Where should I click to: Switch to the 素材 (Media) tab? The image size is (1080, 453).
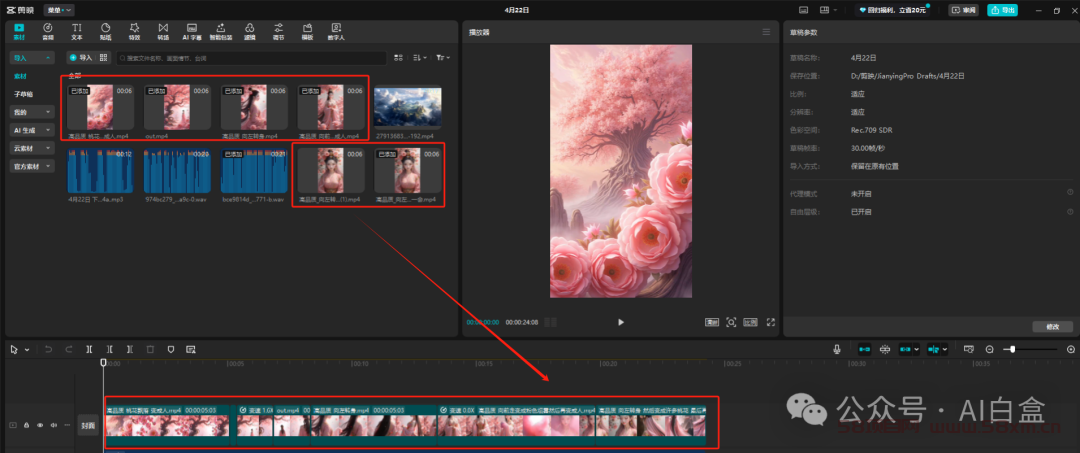point(19,31)
